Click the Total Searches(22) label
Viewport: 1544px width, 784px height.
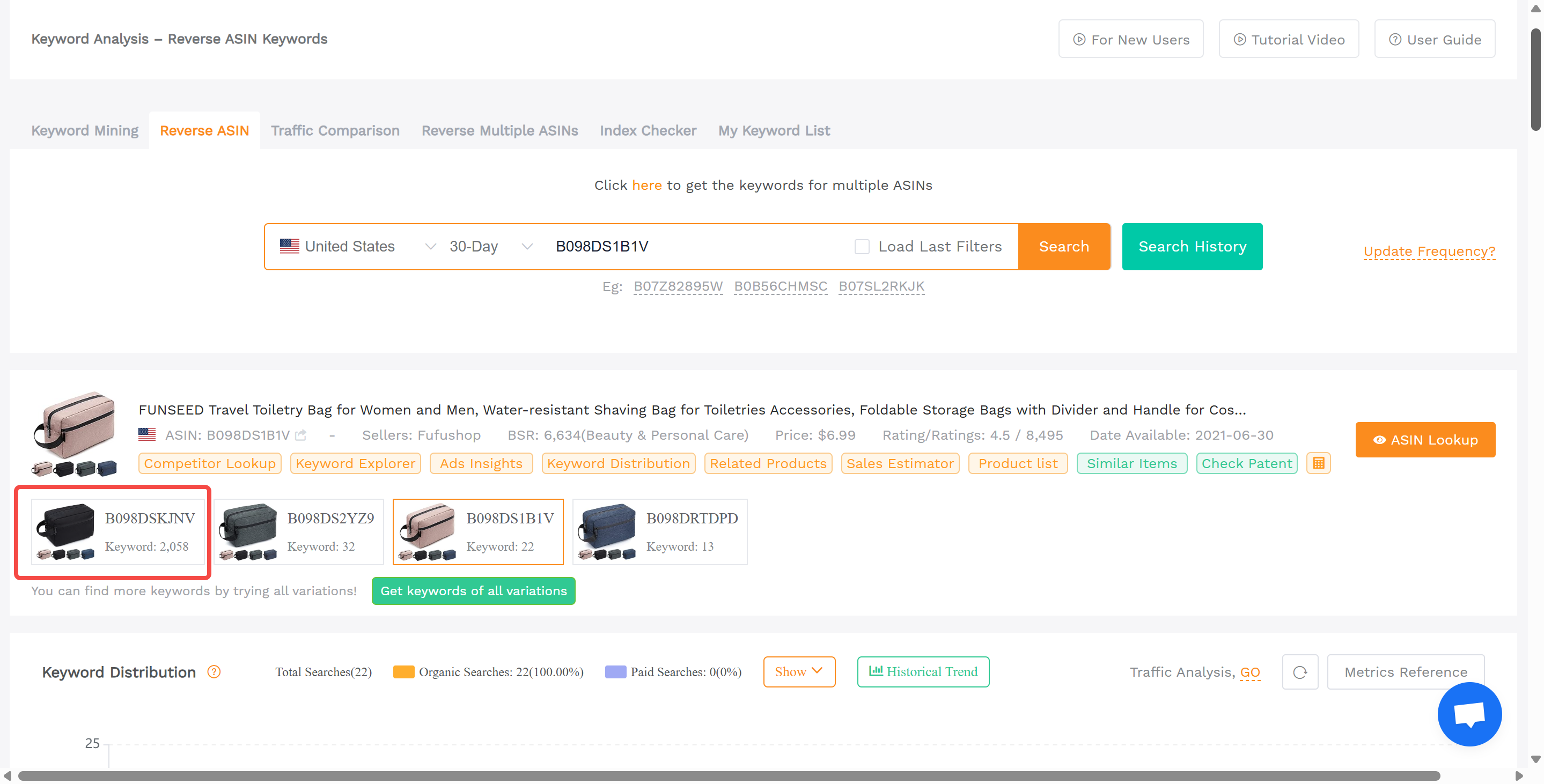pos(323,671)
